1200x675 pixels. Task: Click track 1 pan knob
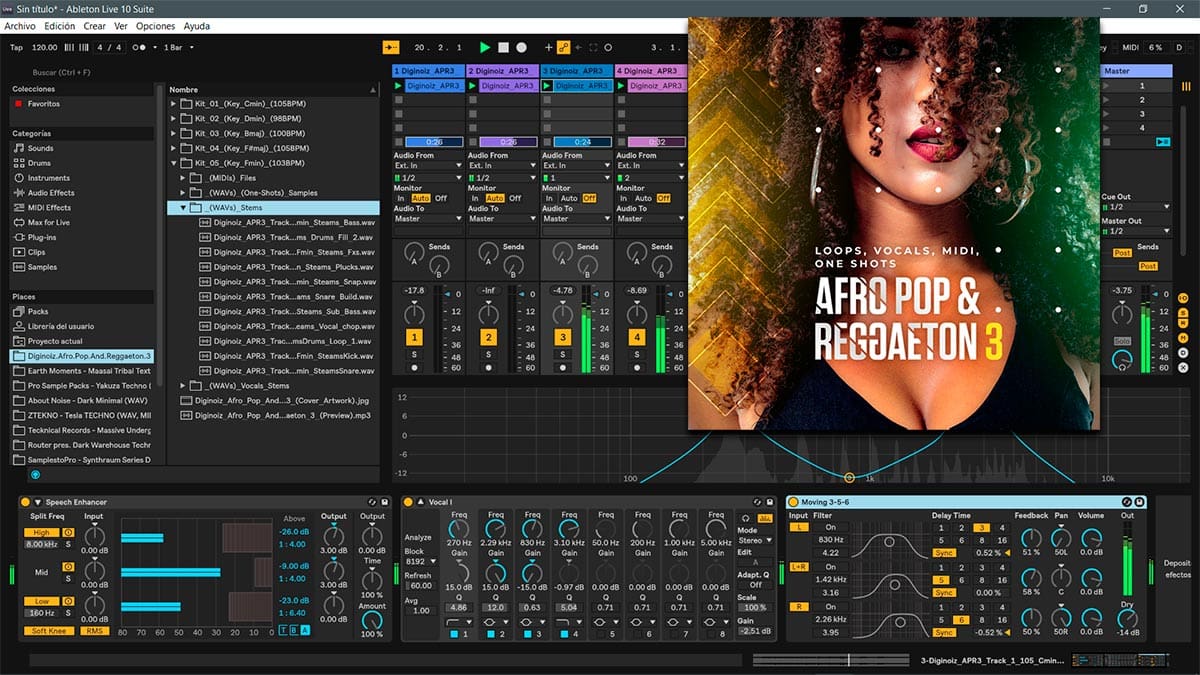(x=414, y=313)
